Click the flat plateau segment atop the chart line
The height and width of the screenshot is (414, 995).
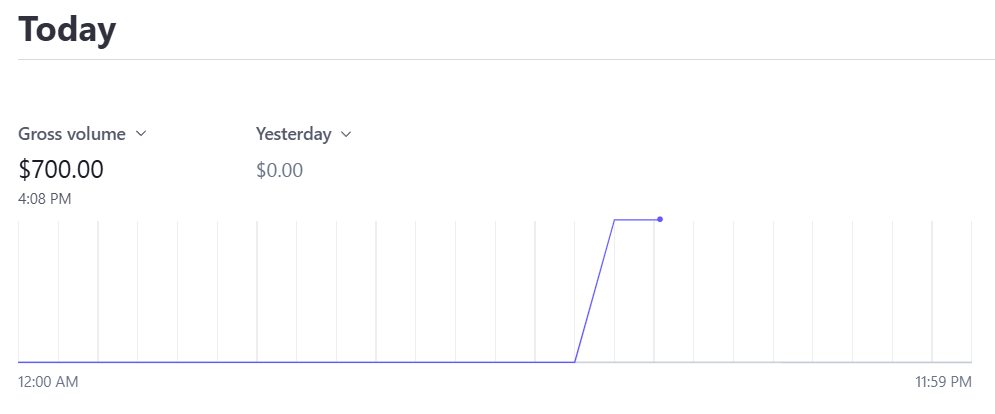coord(636,219)
